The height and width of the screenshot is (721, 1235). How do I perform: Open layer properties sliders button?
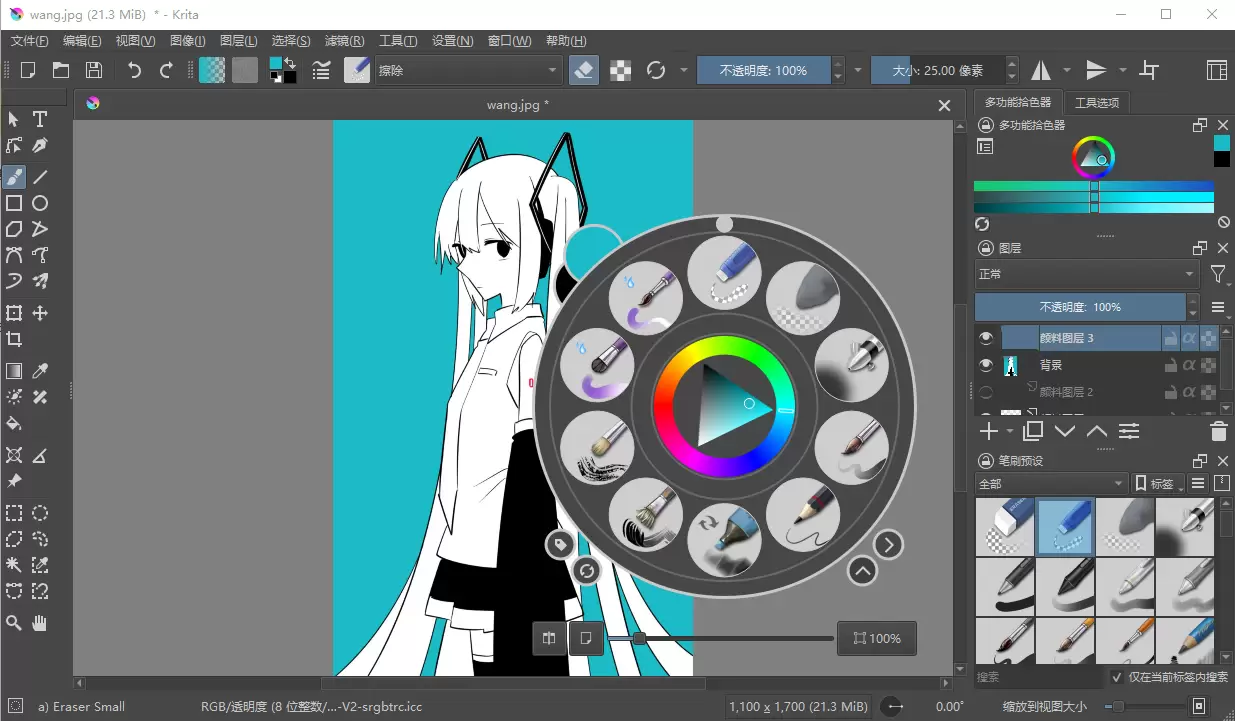coord(1129,431)
